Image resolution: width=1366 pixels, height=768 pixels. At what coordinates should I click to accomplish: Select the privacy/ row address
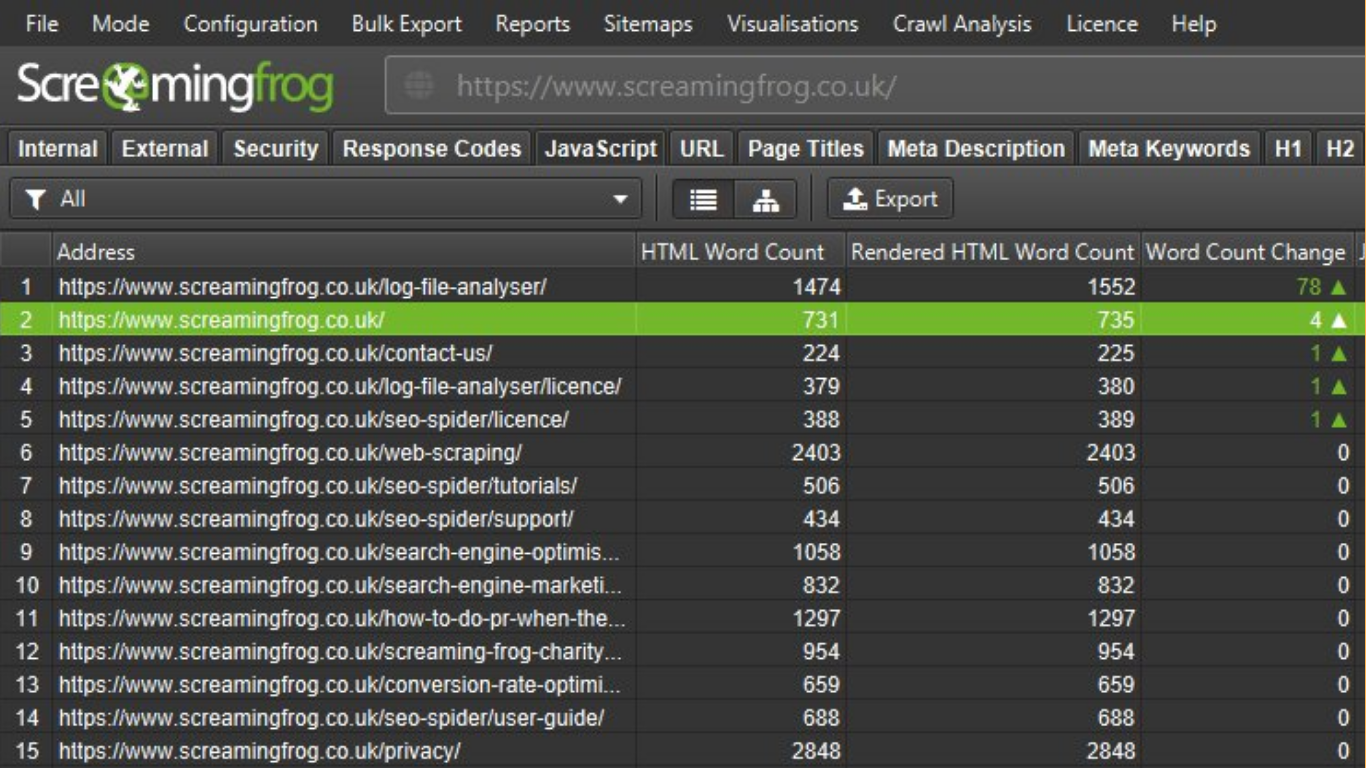[x=259, y=750]
